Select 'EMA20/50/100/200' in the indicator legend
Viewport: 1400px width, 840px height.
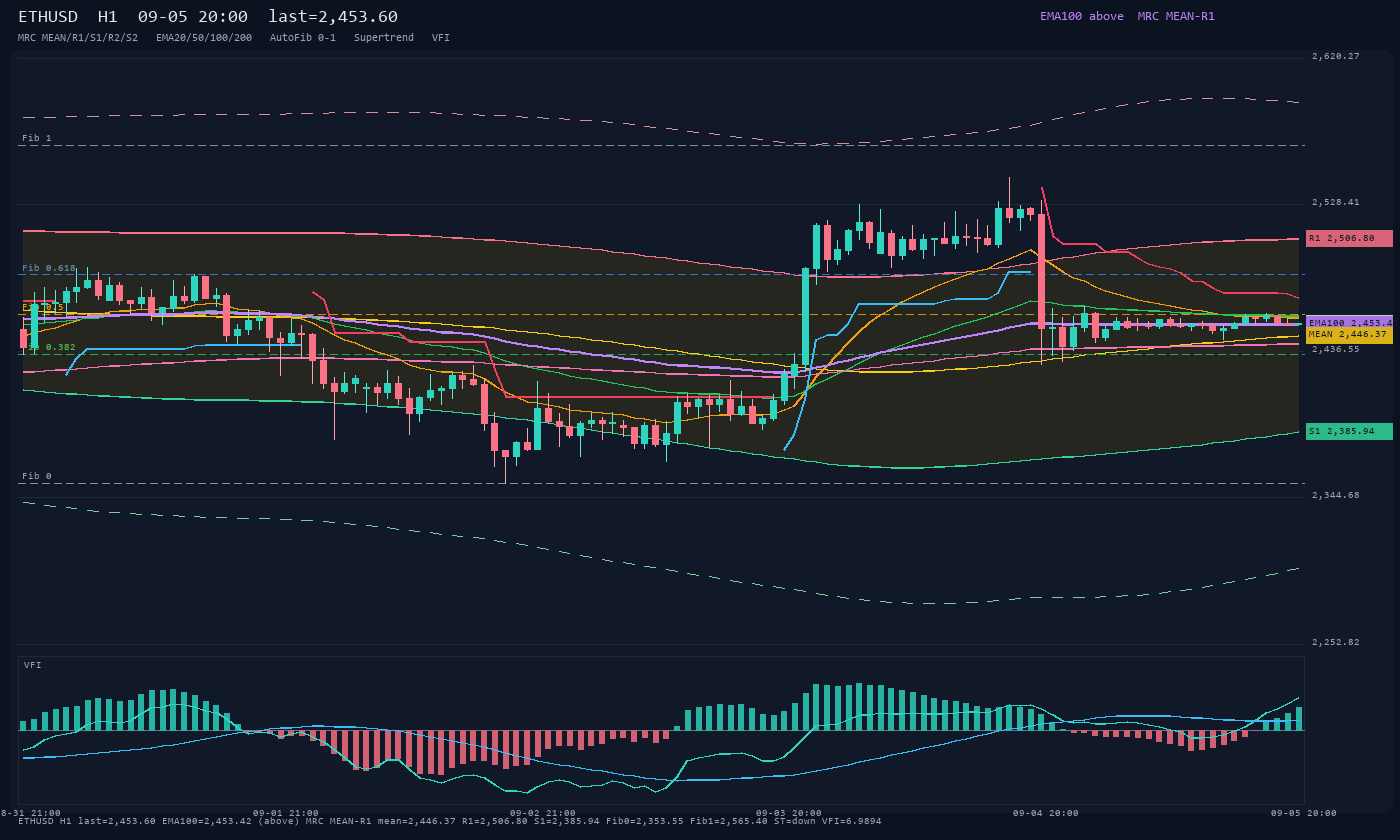click(204, 37)
